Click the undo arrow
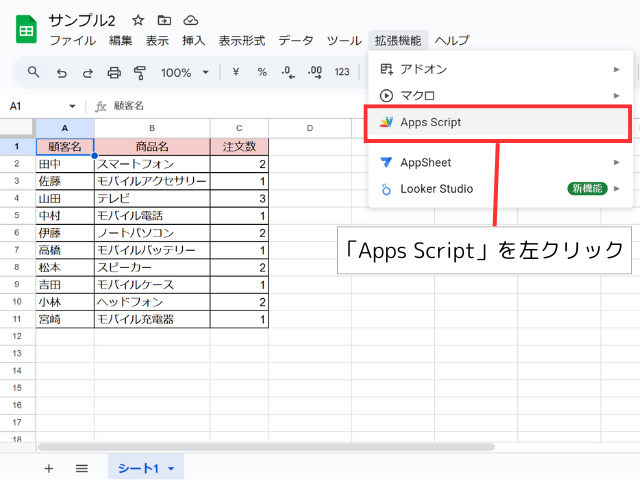 pyautogui.click(x=61, y=73)
